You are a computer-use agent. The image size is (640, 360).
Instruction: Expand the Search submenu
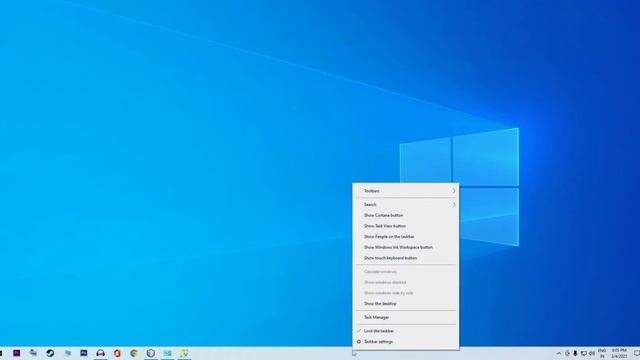[406, 204]
